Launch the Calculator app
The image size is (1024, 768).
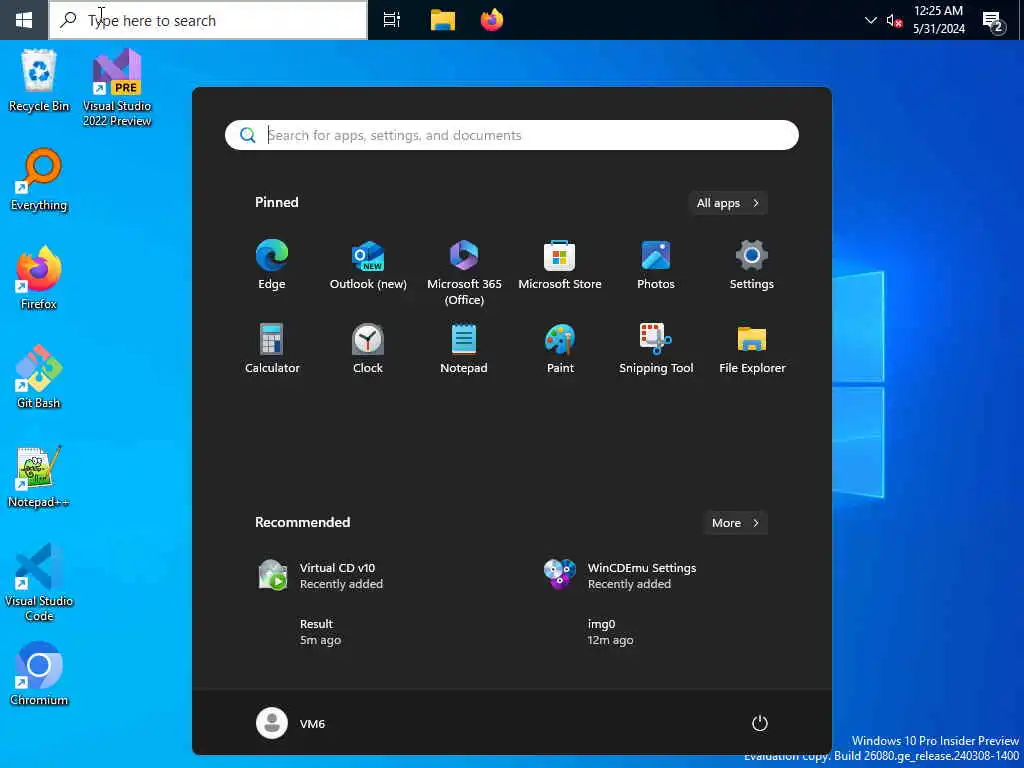(272, 348)
